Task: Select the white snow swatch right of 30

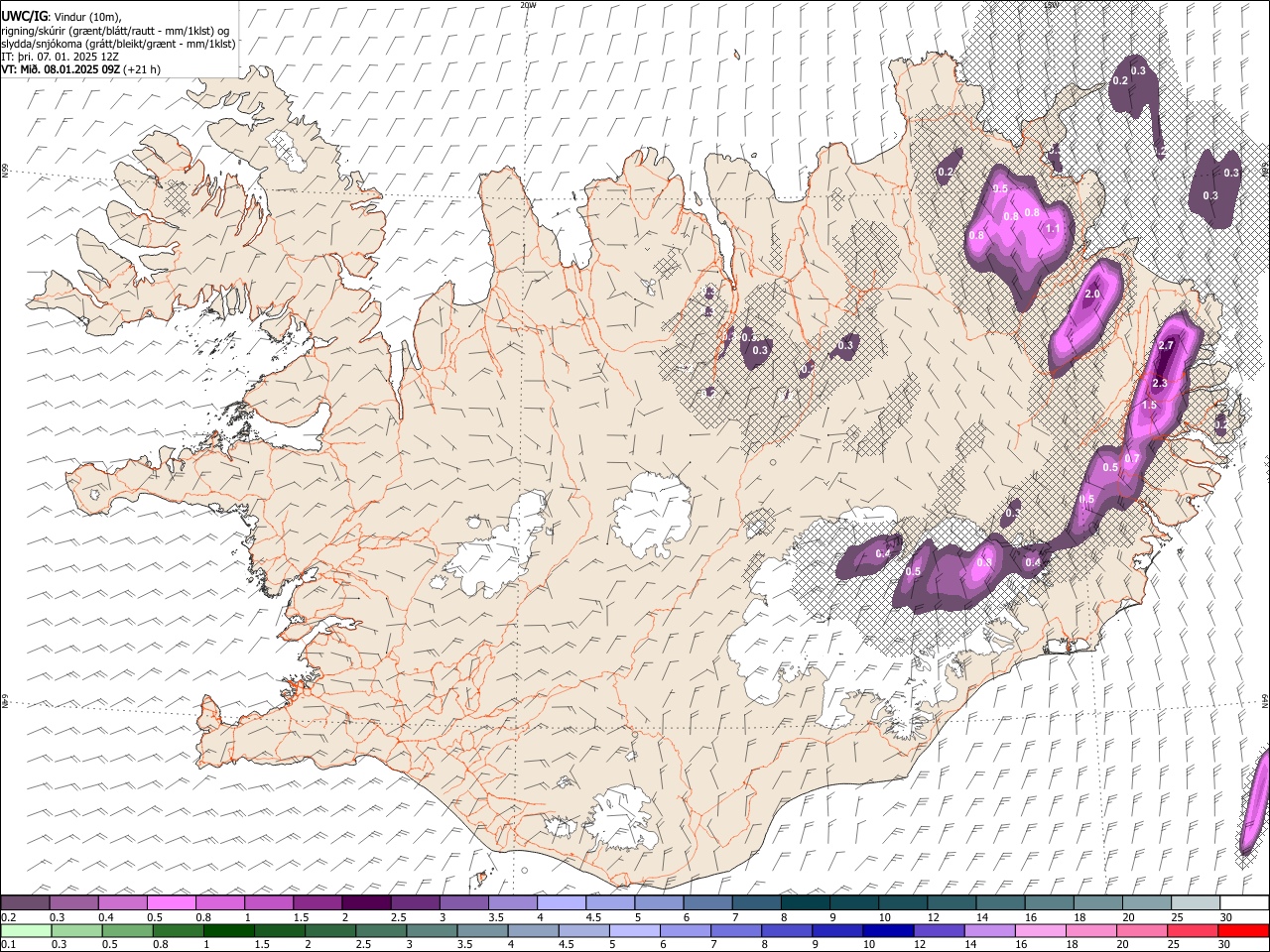Action: [1243, 902]
